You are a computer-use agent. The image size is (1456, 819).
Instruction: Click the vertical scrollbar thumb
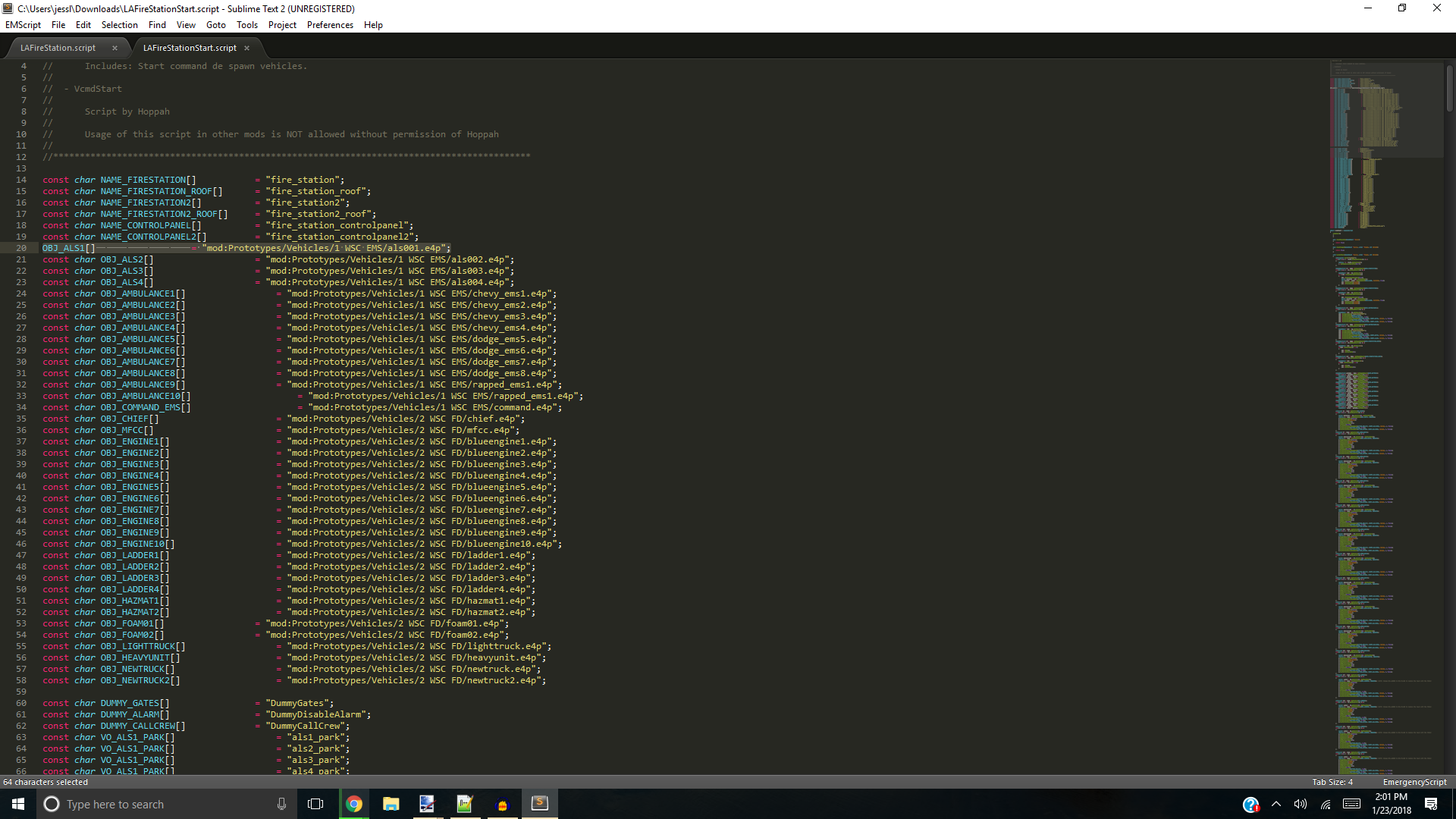click(1449, 89)
